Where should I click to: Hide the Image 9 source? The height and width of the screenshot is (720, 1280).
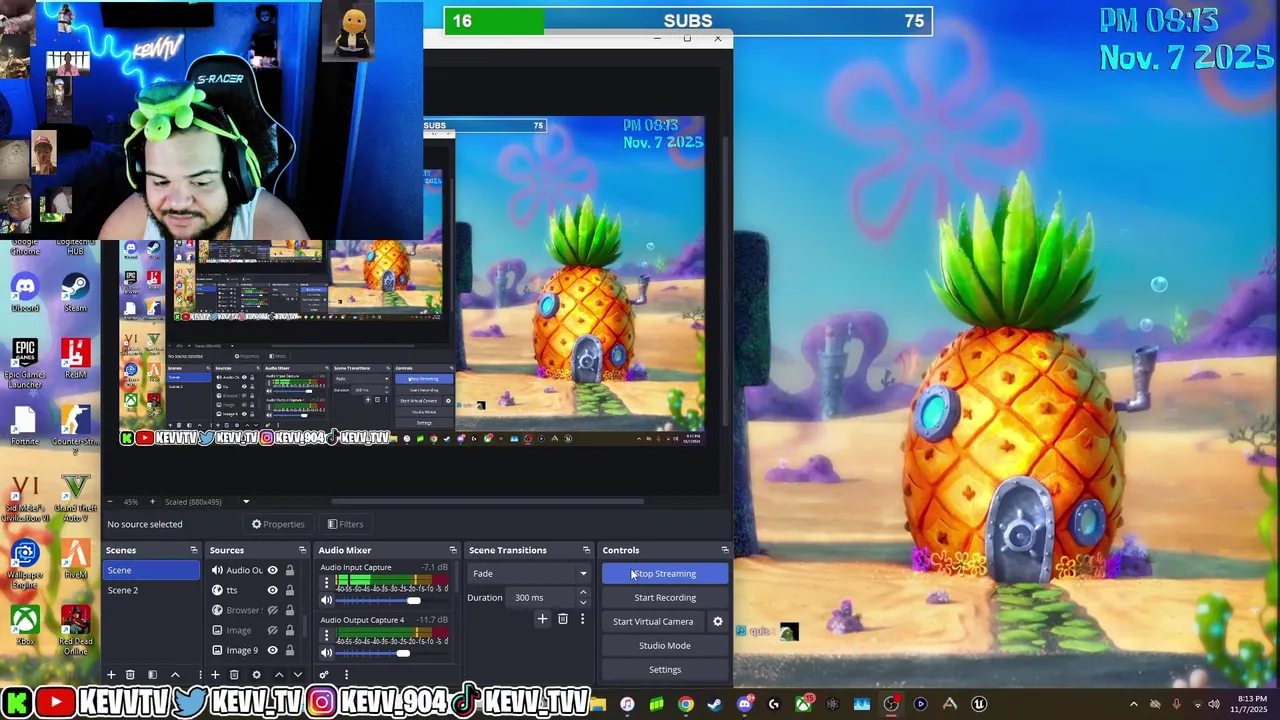click(272, 650)
